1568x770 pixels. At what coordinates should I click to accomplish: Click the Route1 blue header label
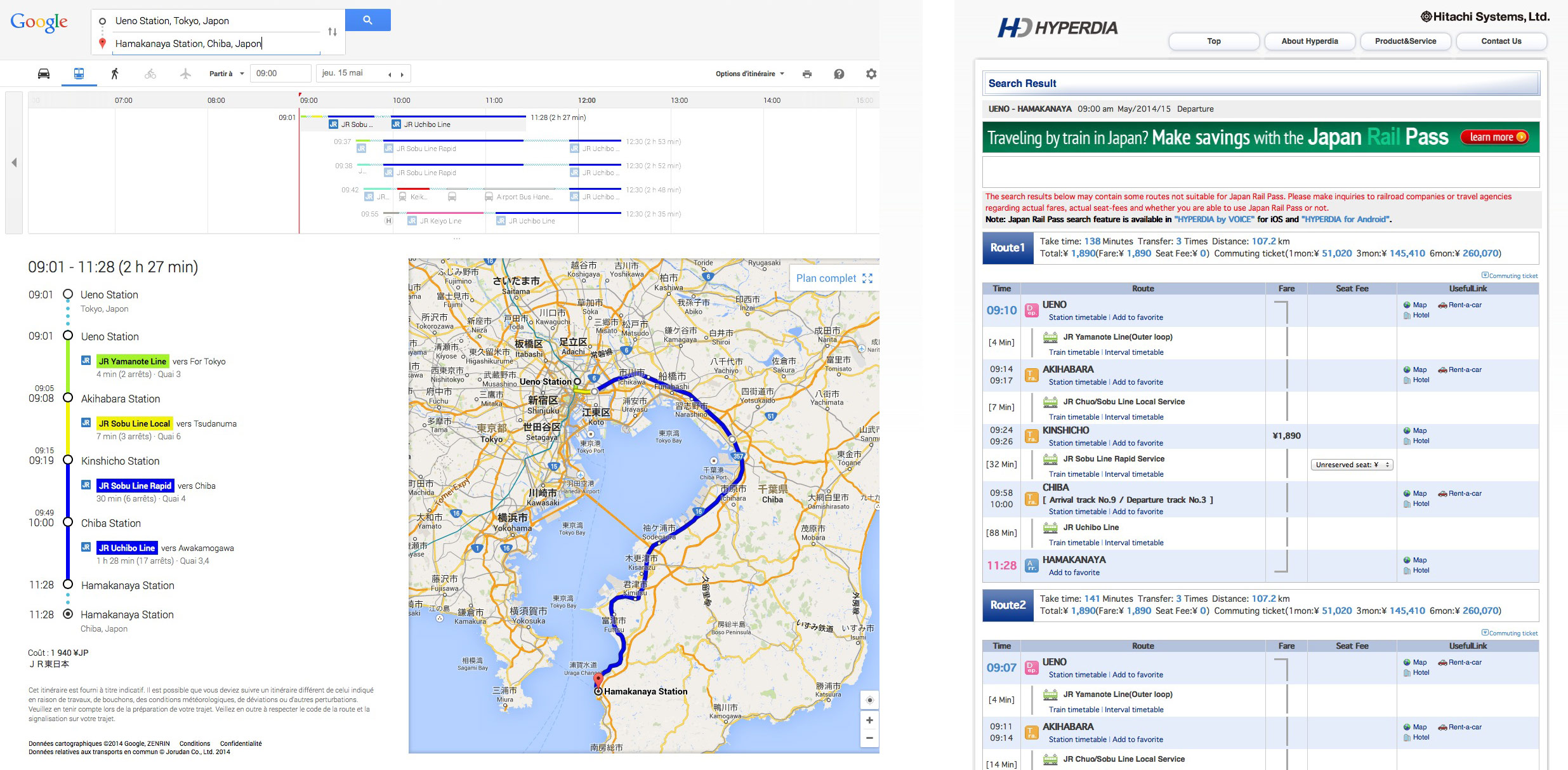coord(1008,248)
